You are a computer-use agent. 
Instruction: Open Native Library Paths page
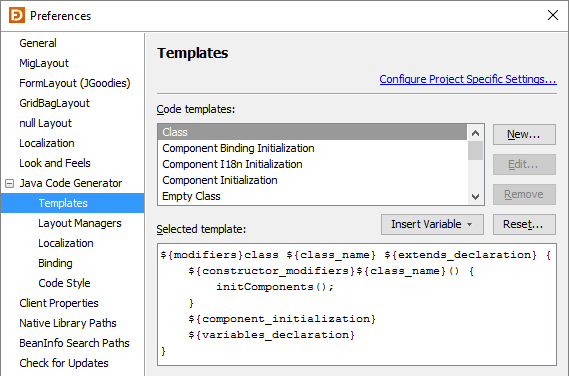68,323
